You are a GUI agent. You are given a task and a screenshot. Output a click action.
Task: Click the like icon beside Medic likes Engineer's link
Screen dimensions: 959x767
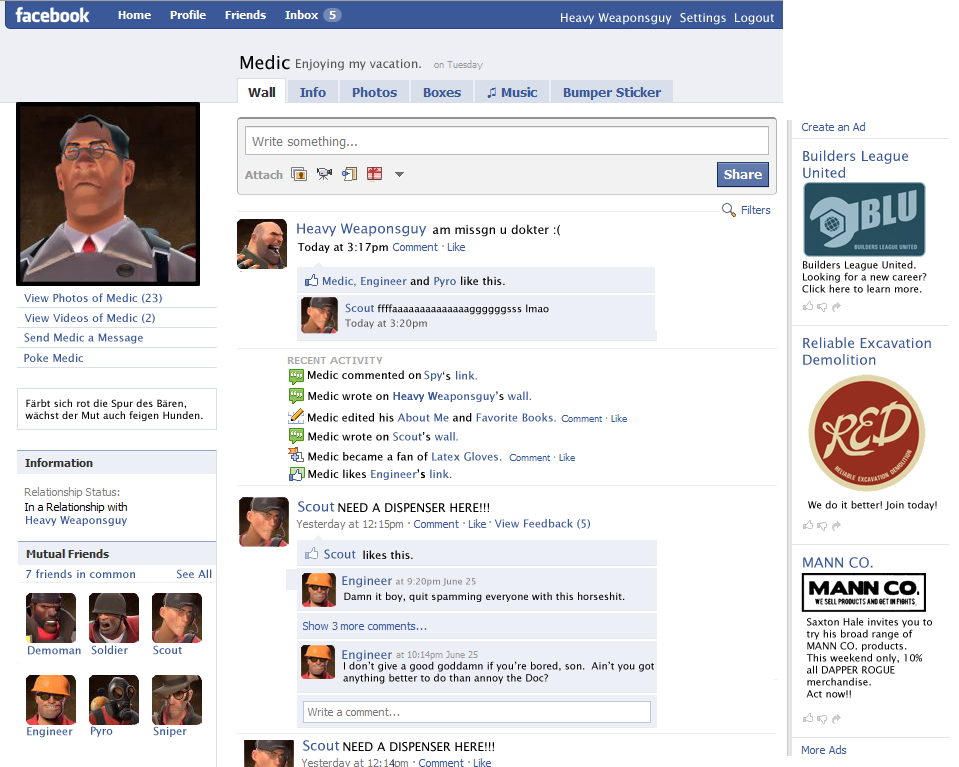click(296, 474)
